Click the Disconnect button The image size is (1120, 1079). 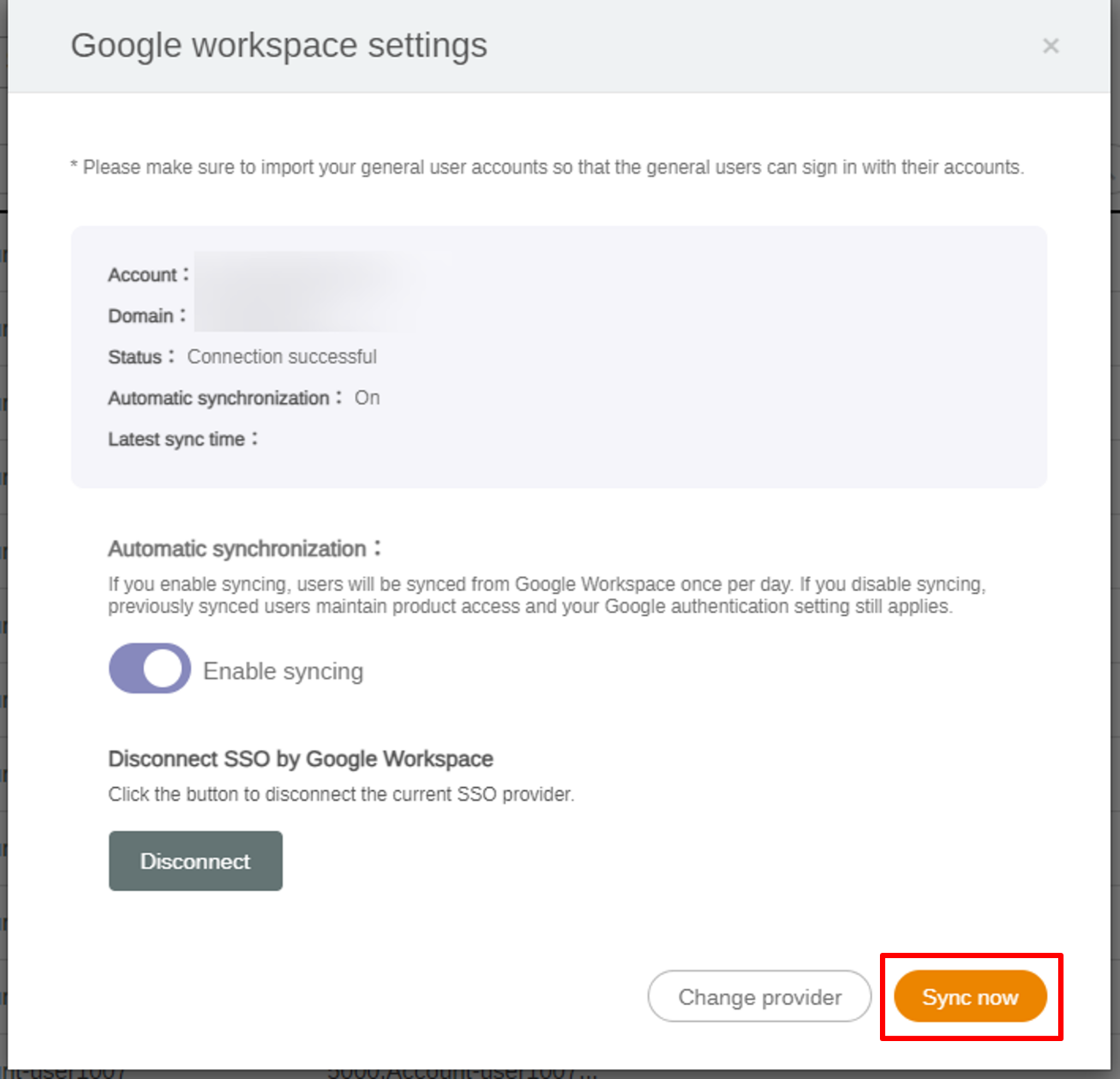click(196, 861)
